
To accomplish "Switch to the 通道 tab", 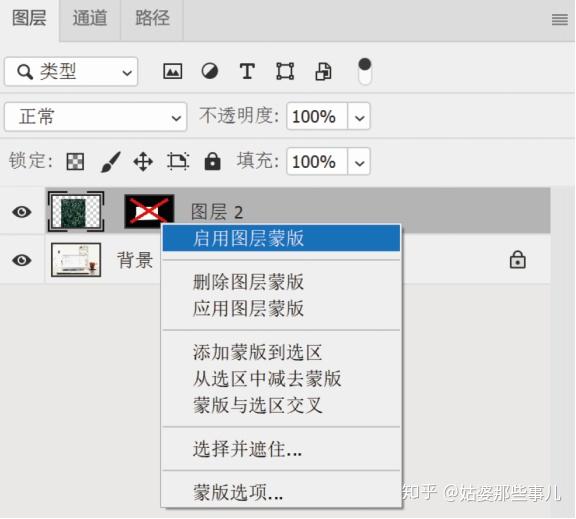I will tap(90, 18).
